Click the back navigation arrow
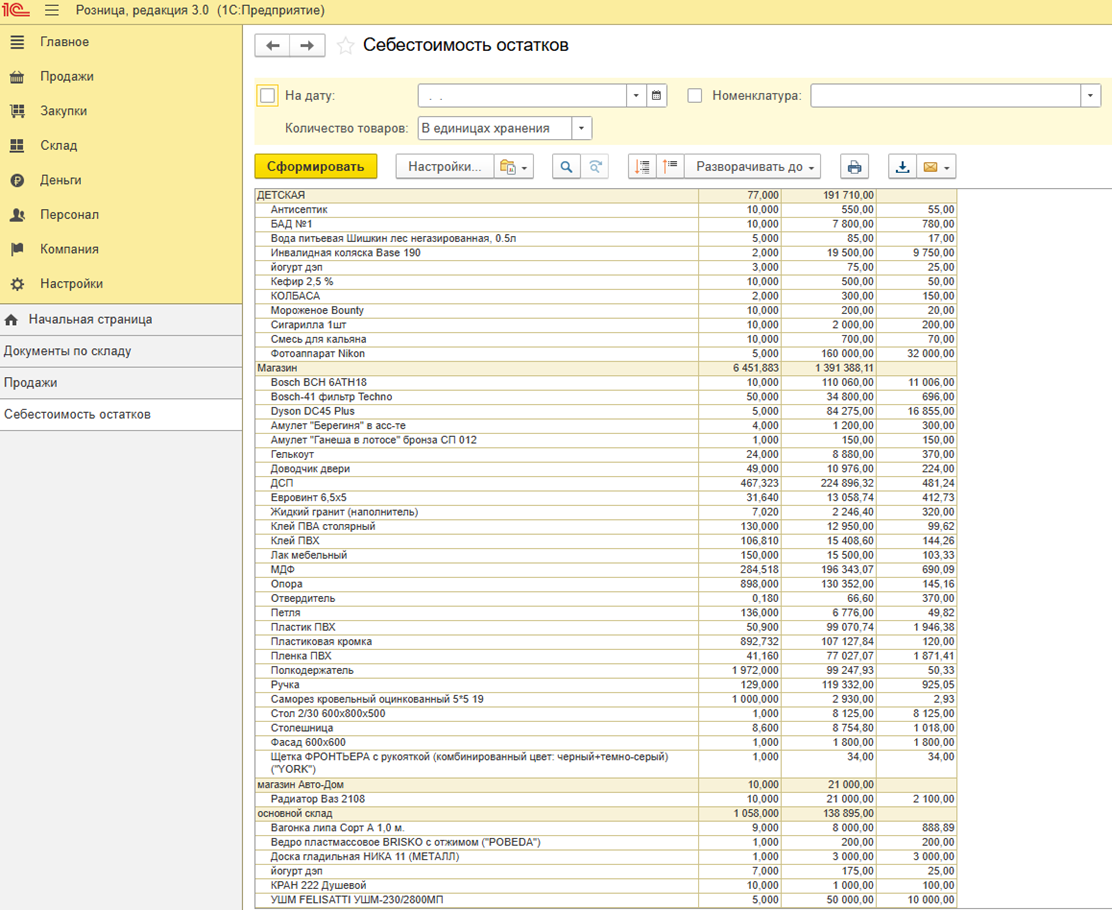Screen dimensions: 1112x910 pos(272,46)
